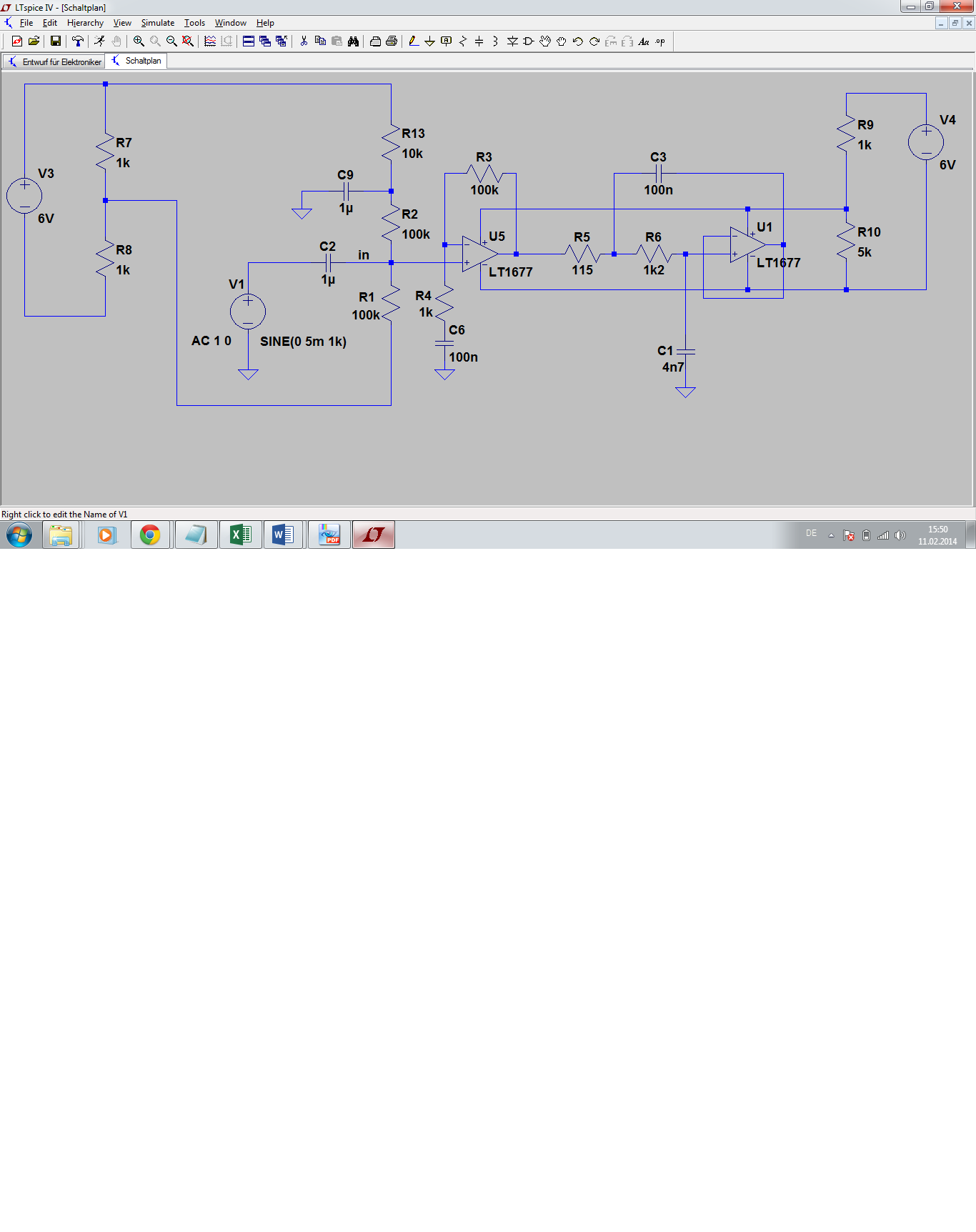The height and width of the screenshot is (1232, 976).
Task: Place a ground symbol
Action: 430,41
